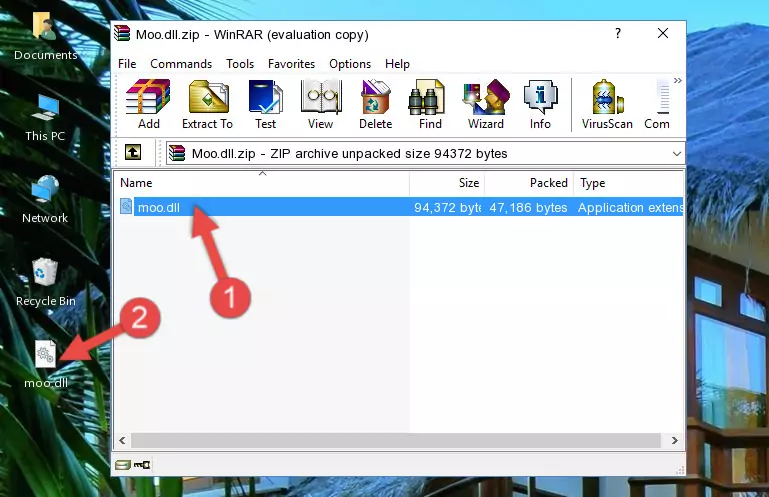Close the WinRAR window
769x497 pixels.
pyautogui.click(x=663, y=33)
